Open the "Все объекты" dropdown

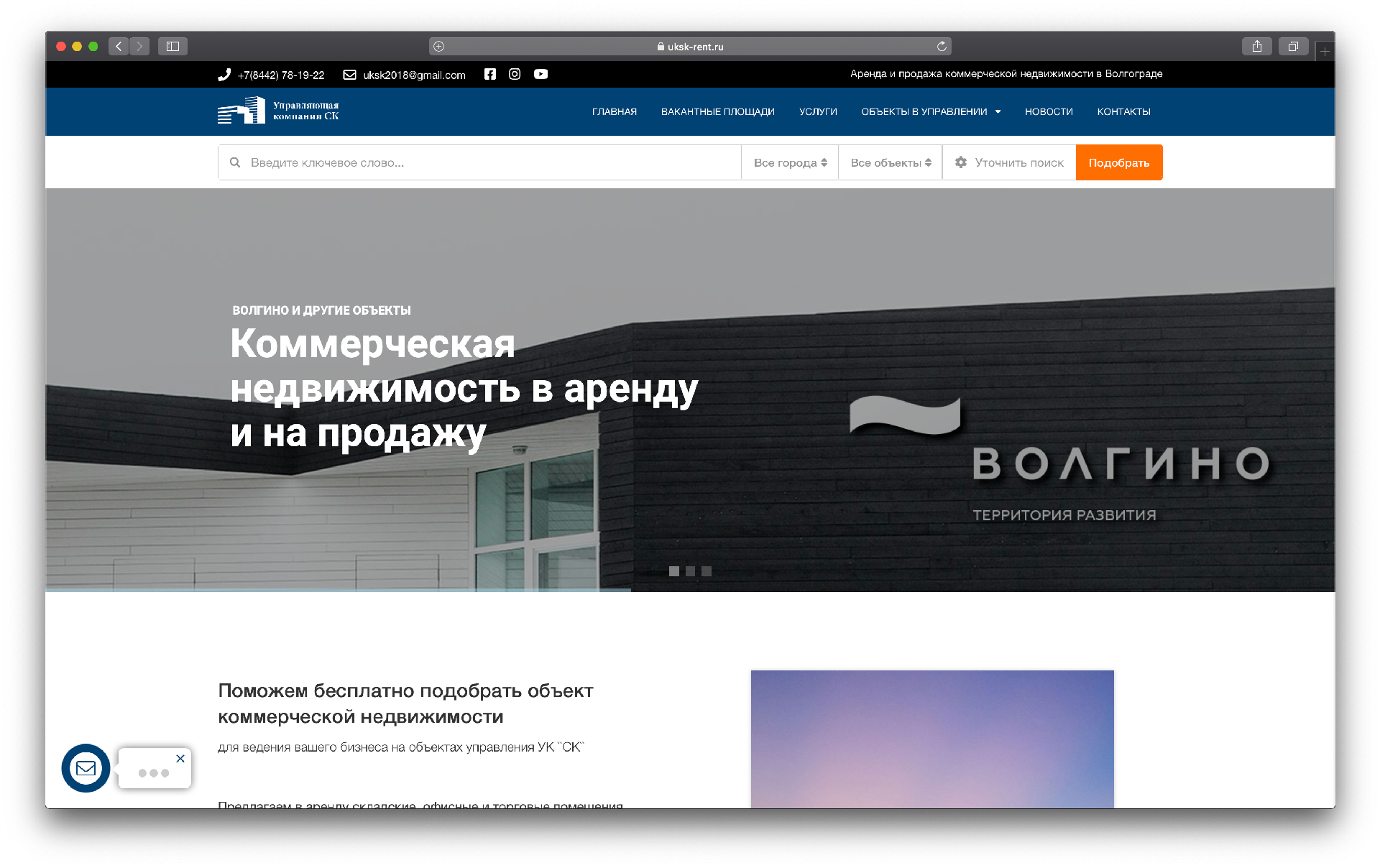(891, 163)
